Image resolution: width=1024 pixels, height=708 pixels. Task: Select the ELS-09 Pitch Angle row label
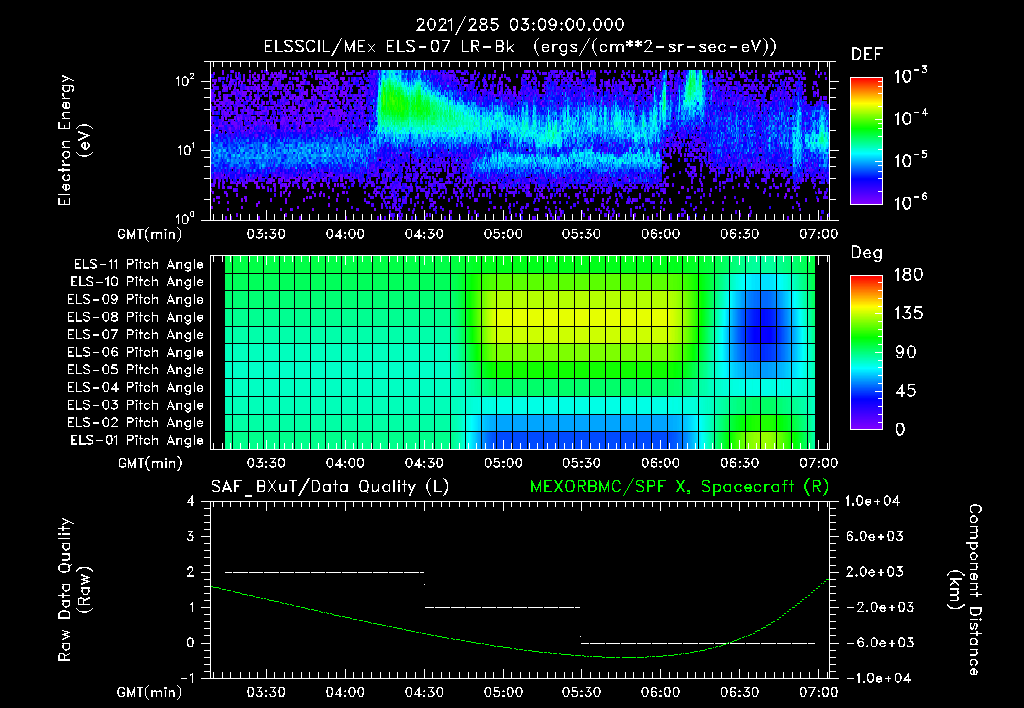coord(136,300)
